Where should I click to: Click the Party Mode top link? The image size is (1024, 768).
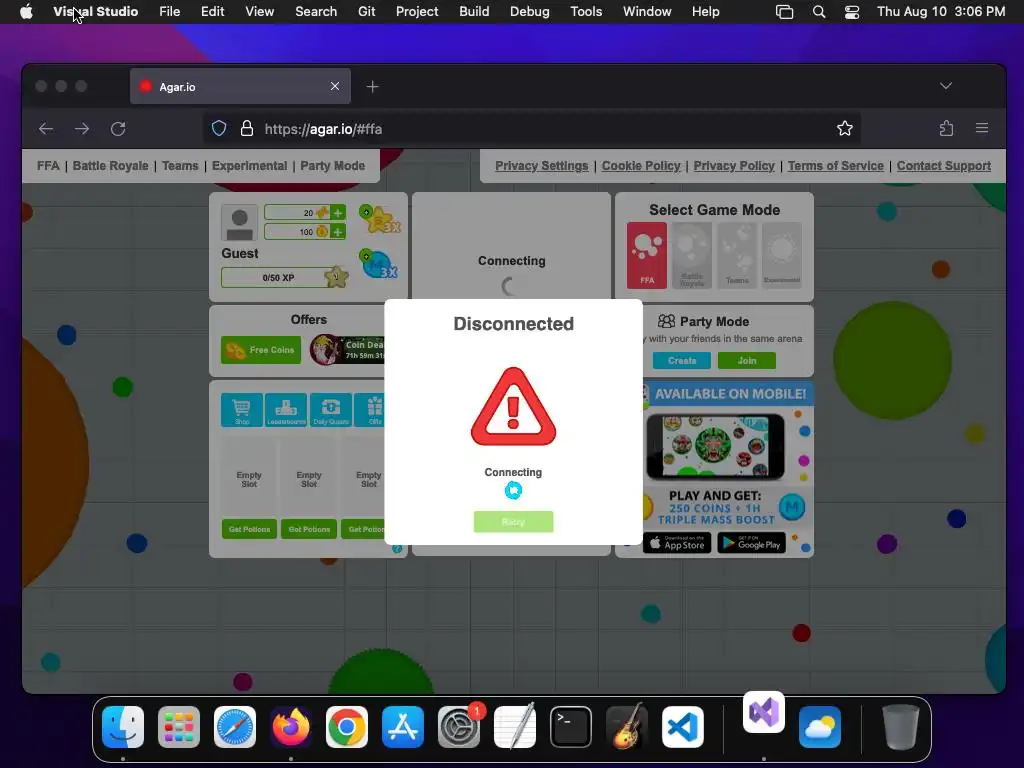332,166
